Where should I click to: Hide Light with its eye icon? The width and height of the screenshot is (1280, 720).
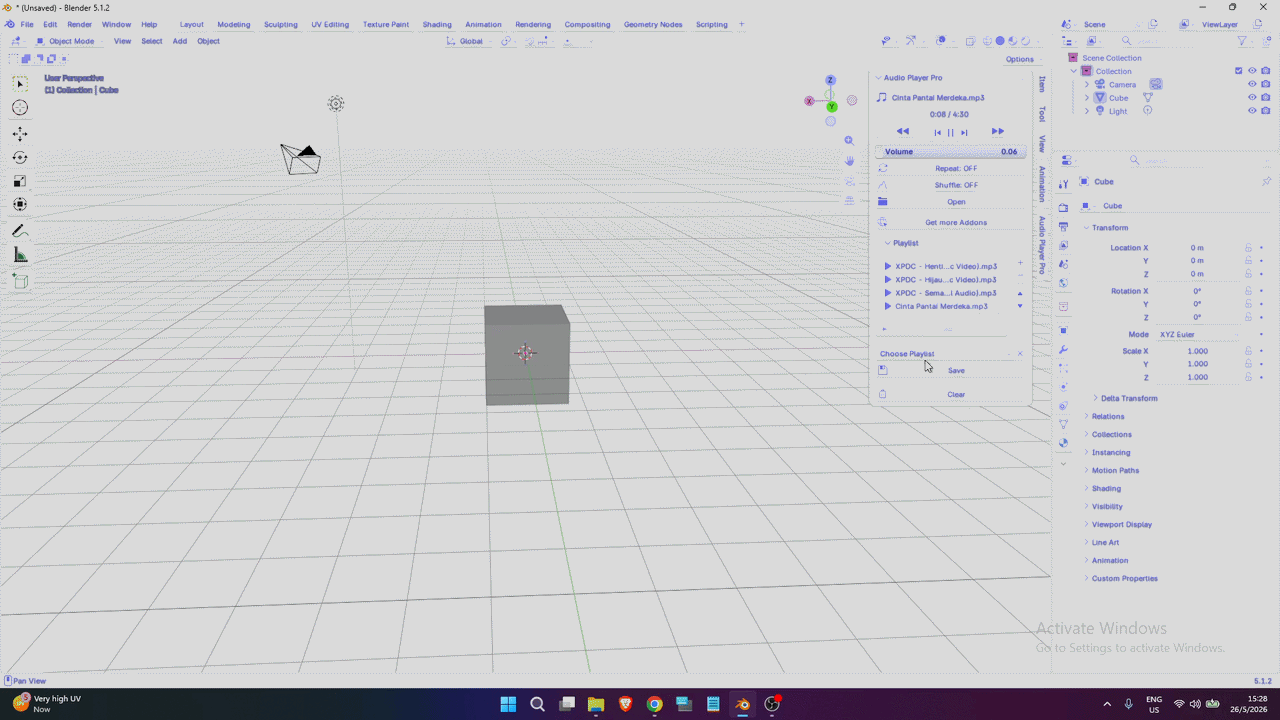point(1252,111)
